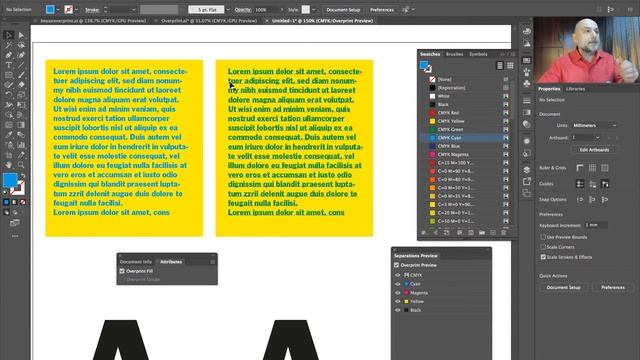
Task: Toggle Scale Strokes & Effects checkbox
Action: [543, 257]
